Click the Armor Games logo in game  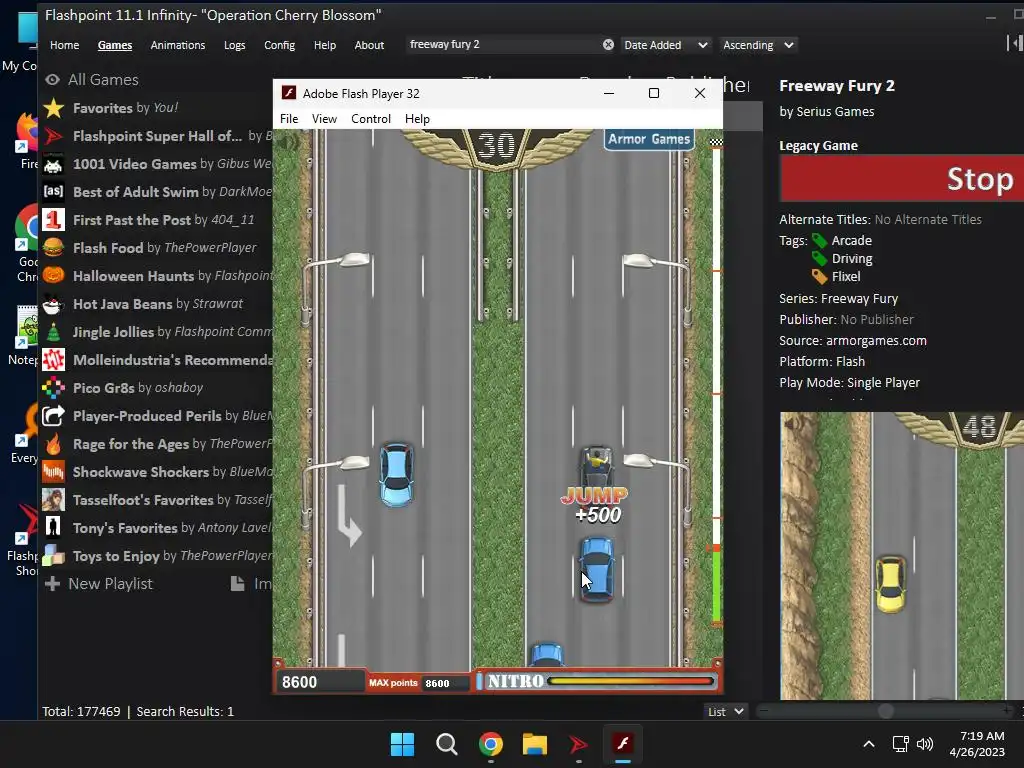(648, 139)
